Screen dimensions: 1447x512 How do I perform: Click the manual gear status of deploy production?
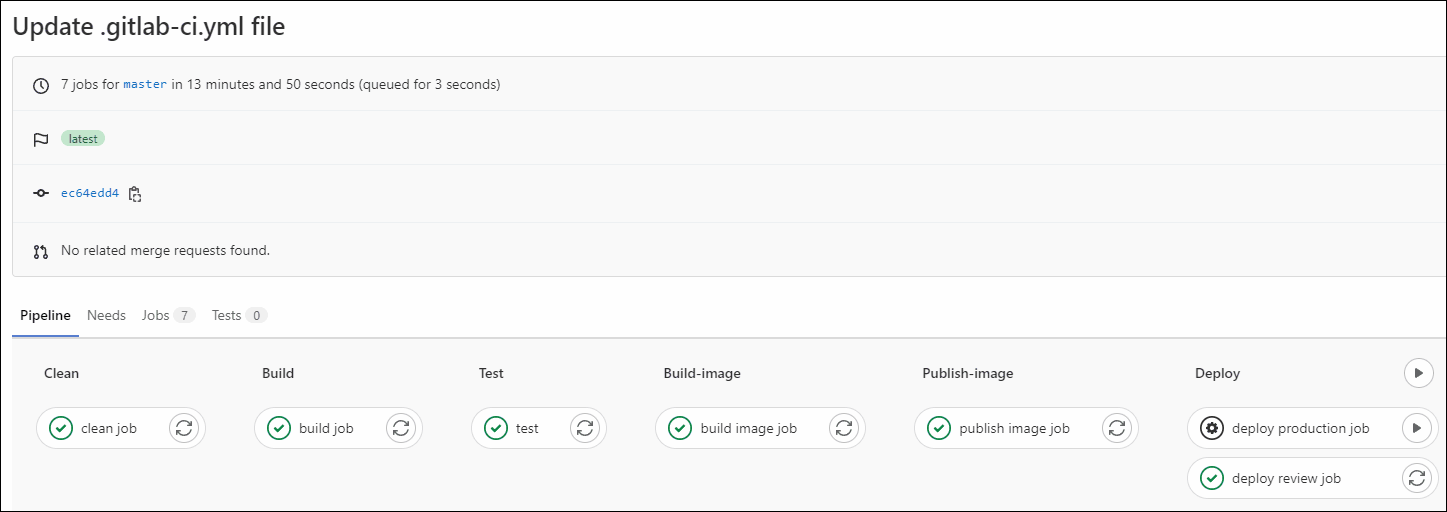point(1212,428)
